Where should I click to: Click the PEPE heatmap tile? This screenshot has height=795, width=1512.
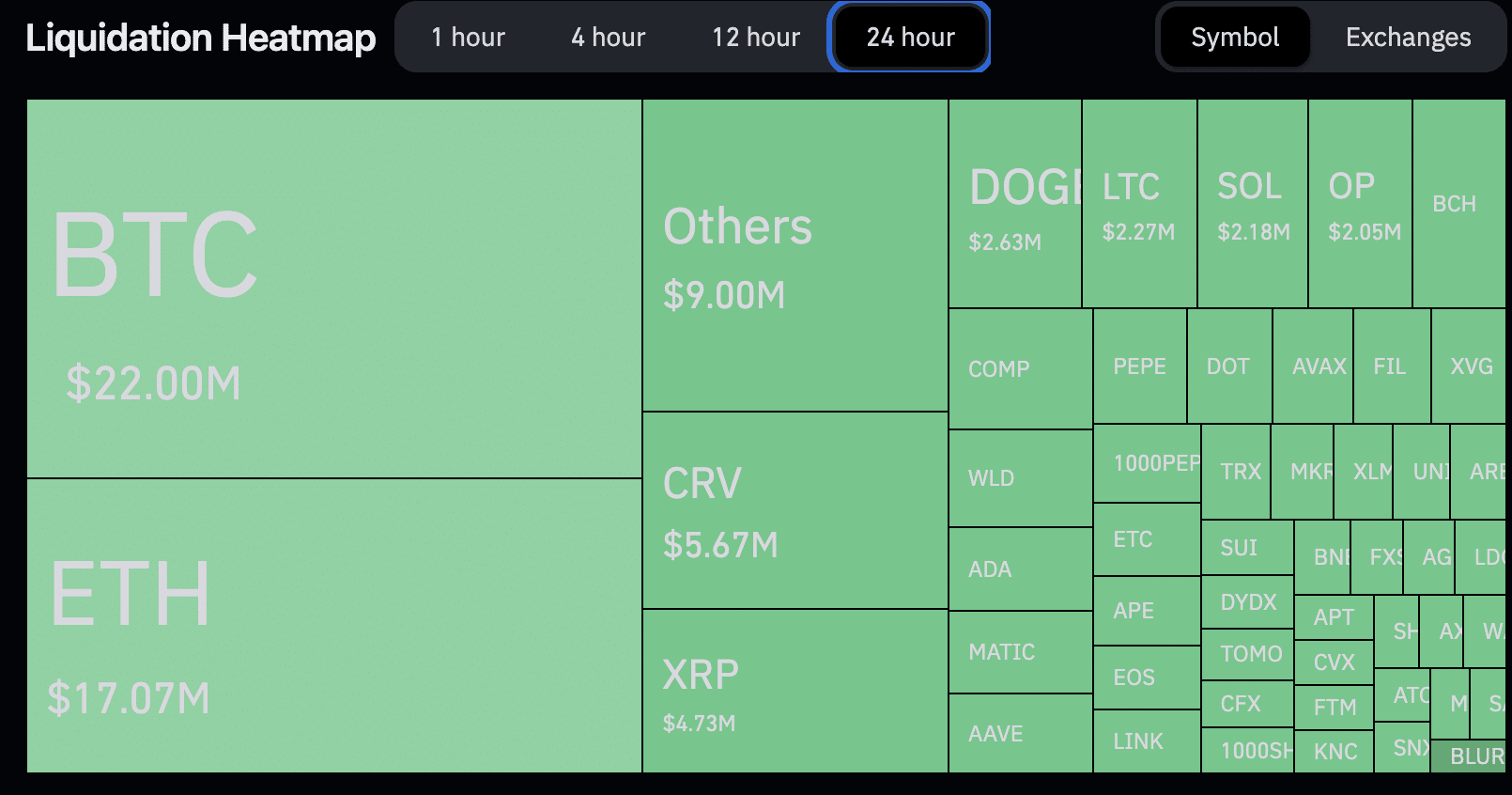click(x=1140, y=366)
